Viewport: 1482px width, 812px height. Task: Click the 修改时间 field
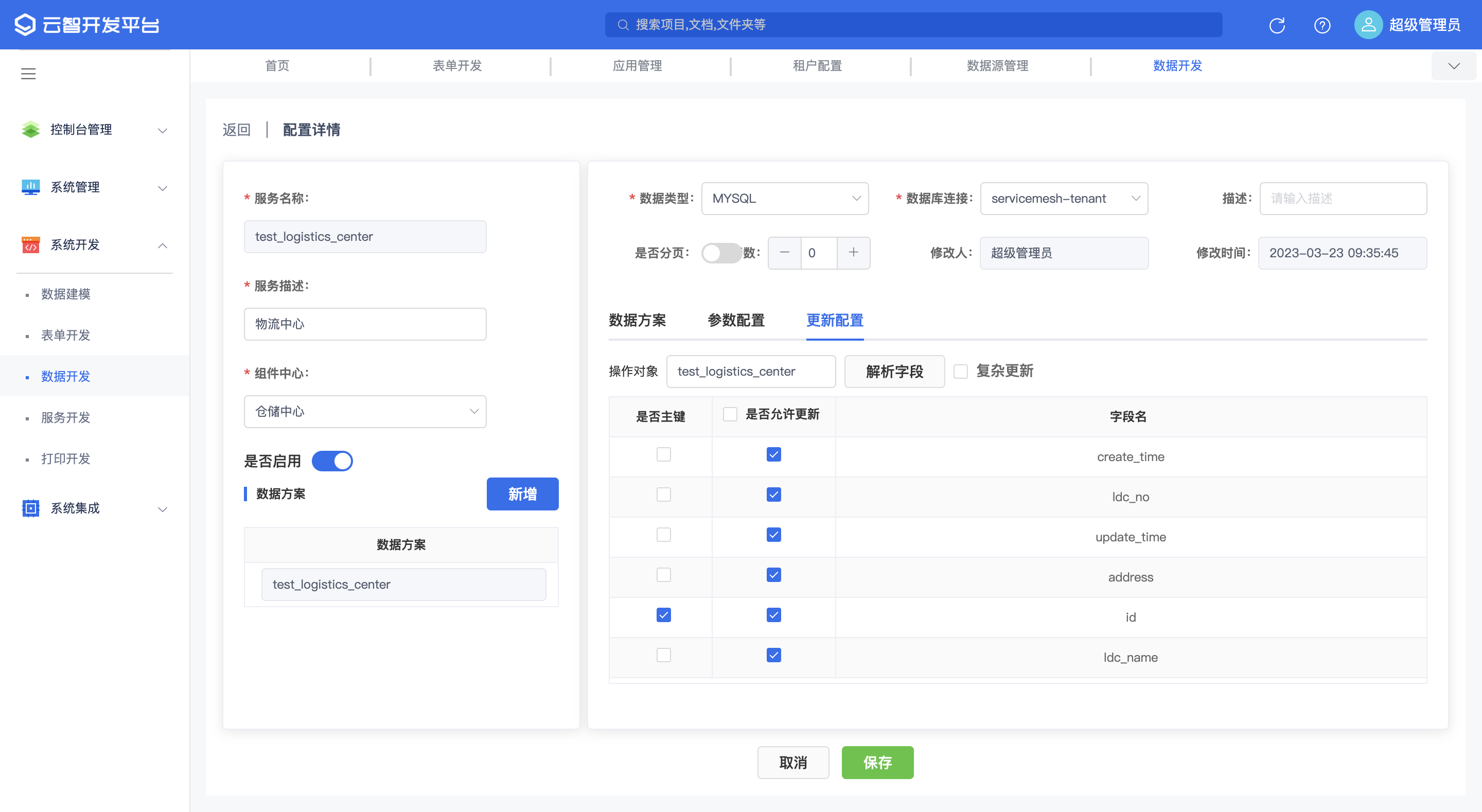tap(1342, 253)
